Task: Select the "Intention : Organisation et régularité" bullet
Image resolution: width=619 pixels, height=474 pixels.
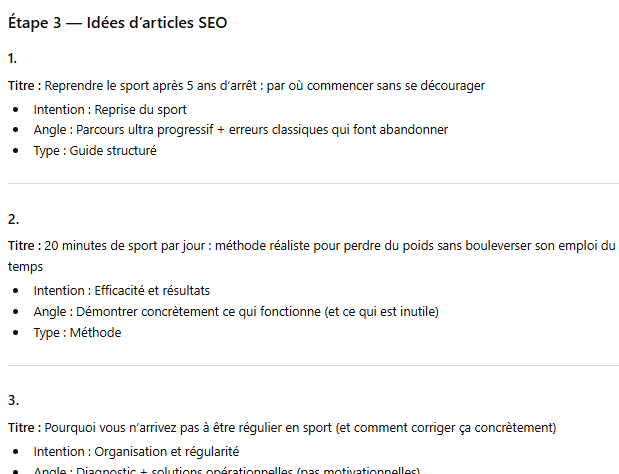Action: click(136, 451)
